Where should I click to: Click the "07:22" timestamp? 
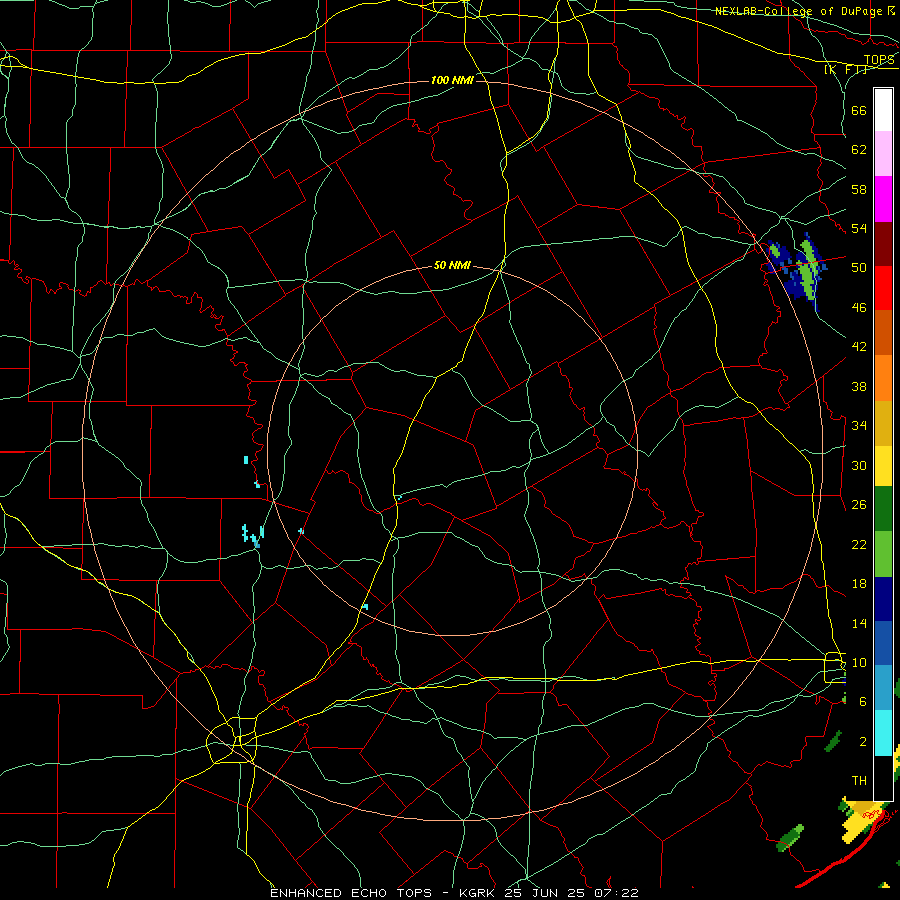click(x=619, y=893)
